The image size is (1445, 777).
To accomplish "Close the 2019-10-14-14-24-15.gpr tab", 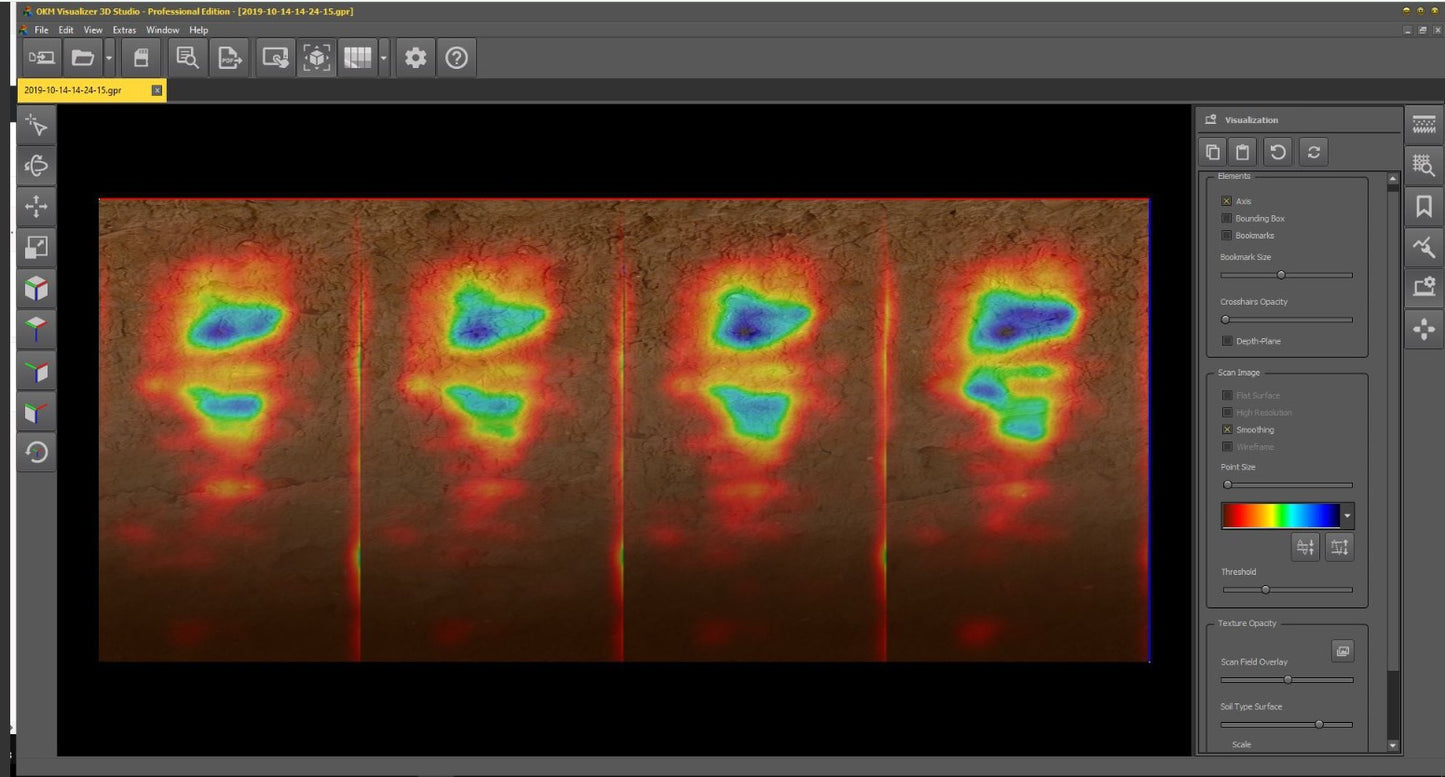I will (x=157, y=90).
